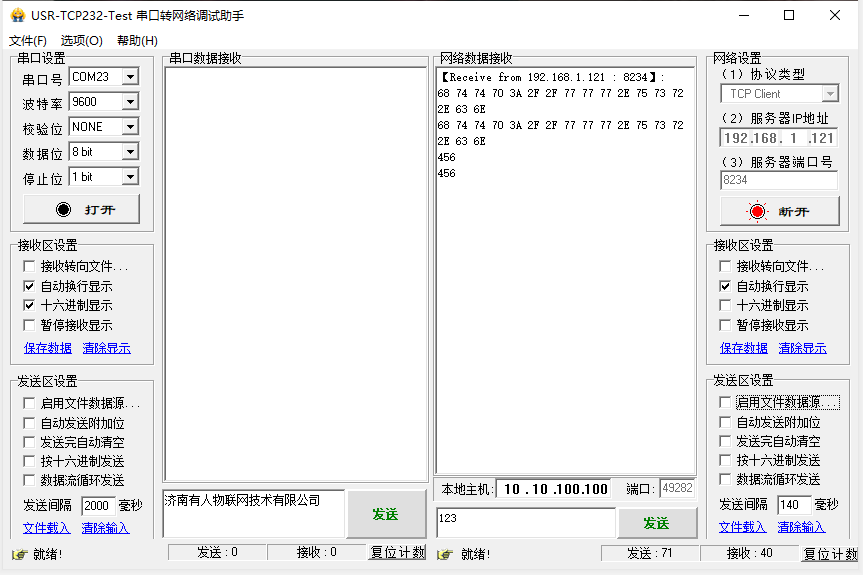Viewport: 863px width, 575px height.
Task: Check network pause receive display (暂停接收显示)
Action: coord(726,325)
